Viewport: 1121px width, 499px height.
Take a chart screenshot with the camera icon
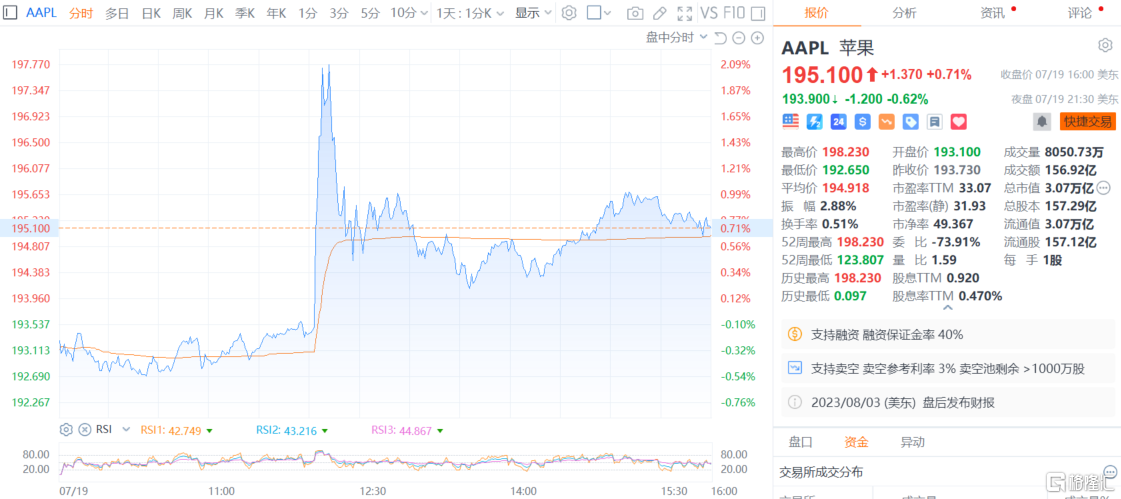point(634,13)
